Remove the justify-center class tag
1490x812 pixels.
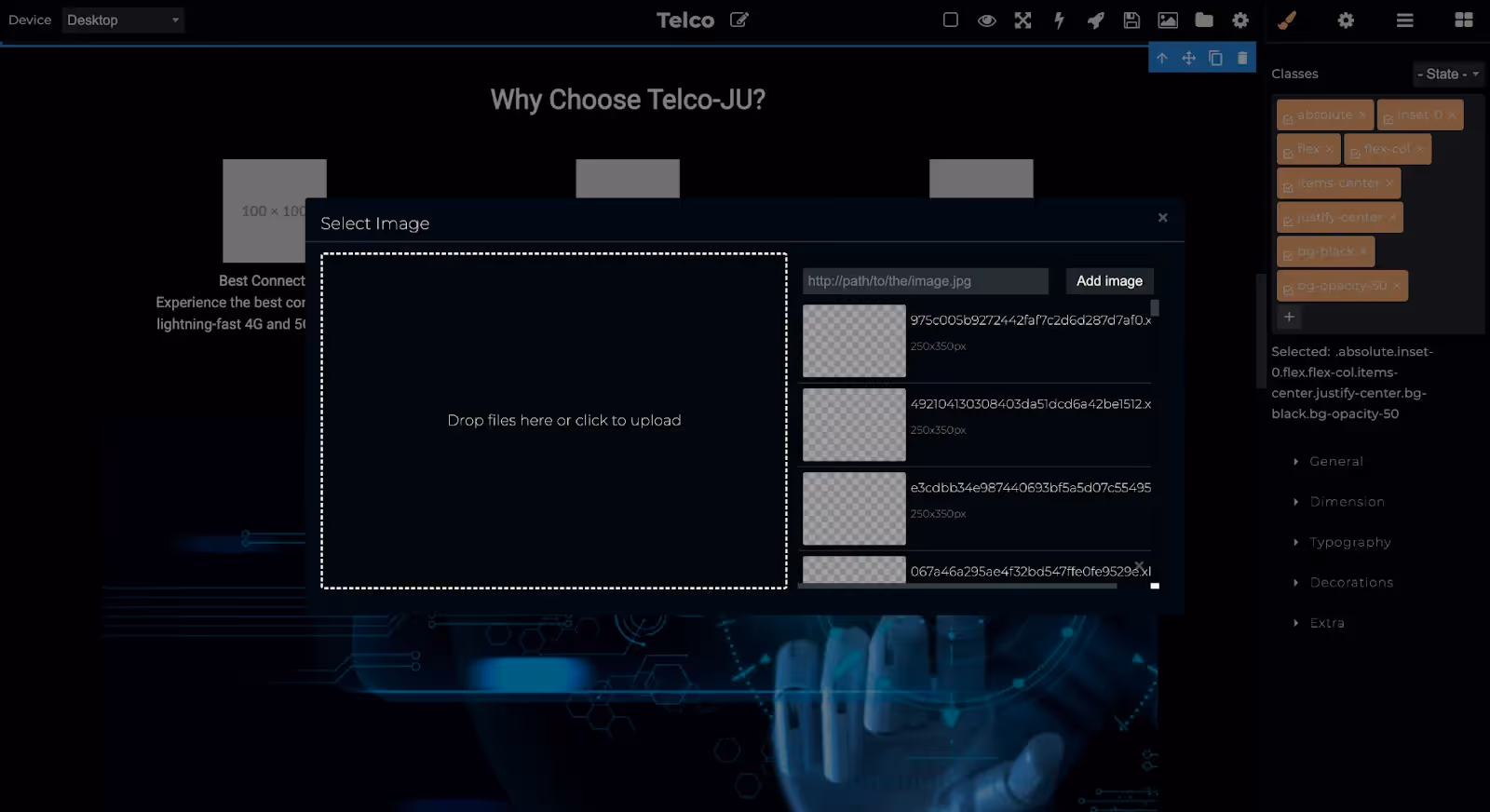point(1392,217)
